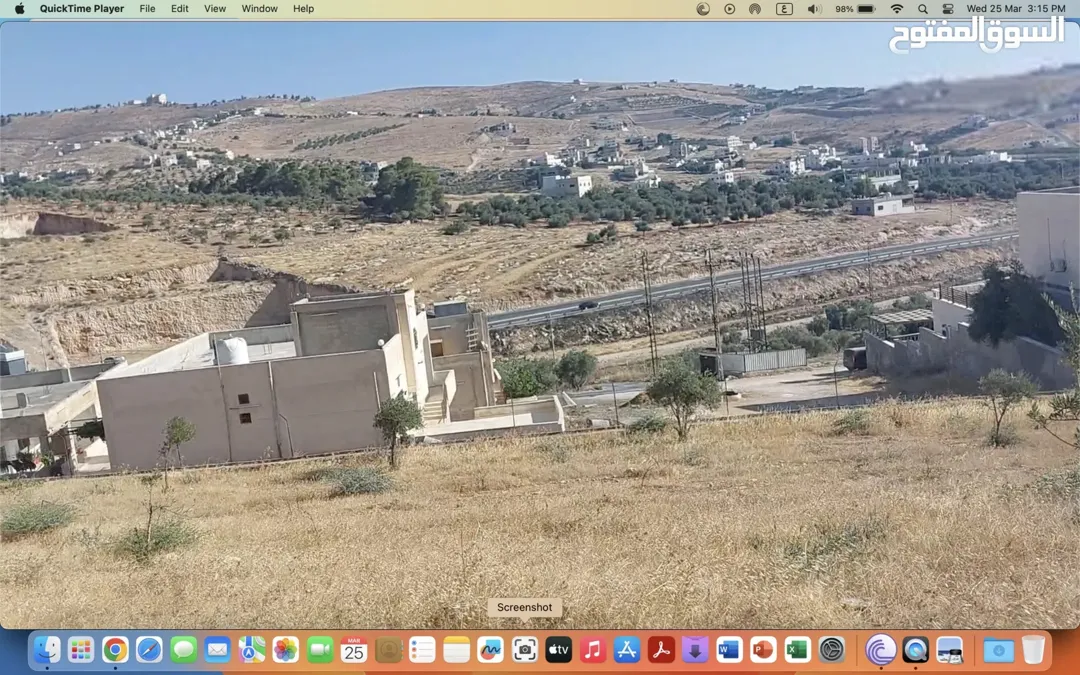The width and height of the screenshot is (1080, 675).
Task: Open Calendar showing MAR 25
Action: pyautogui.click(x=354, y=650)
